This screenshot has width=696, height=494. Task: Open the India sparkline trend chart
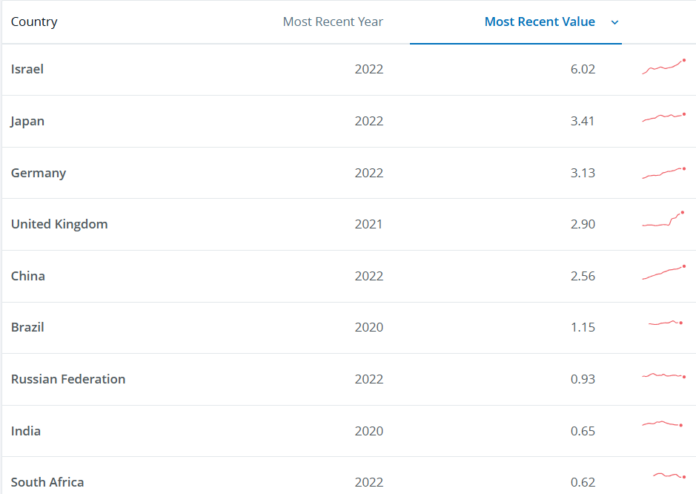tap(664, 425)
